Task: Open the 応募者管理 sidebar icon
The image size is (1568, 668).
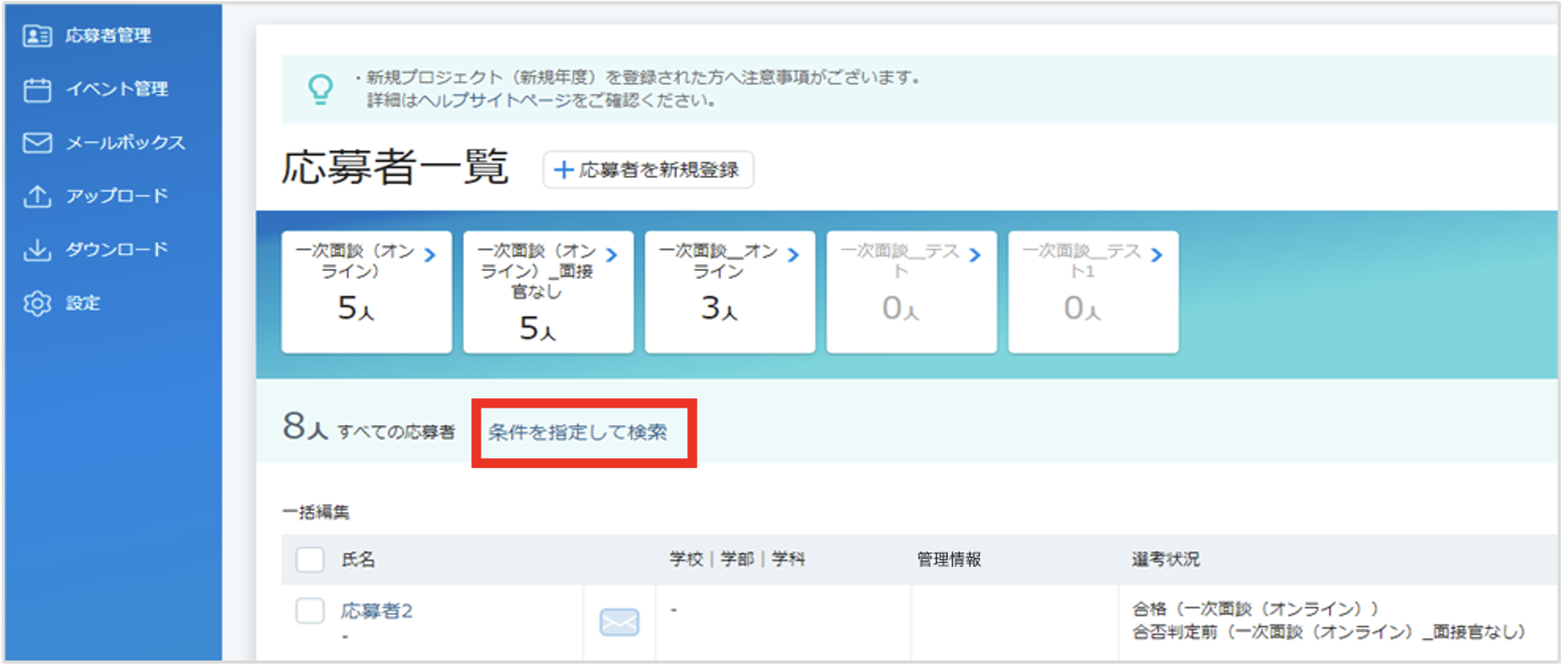Action: (x=37, y=35)
